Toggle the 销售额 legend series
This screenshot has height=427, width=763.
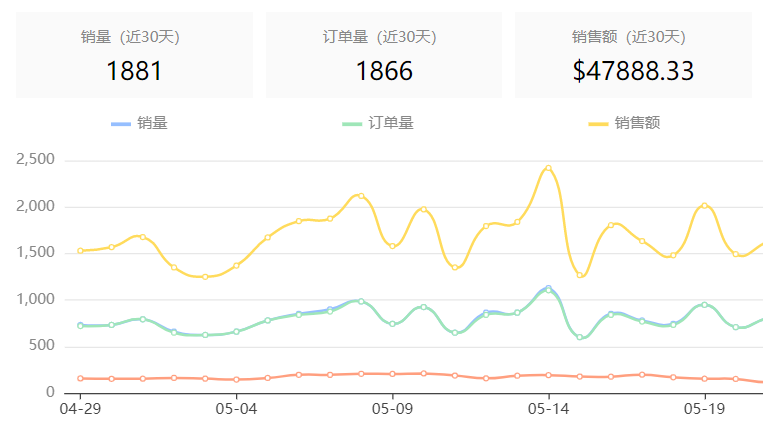pos(624,123)
